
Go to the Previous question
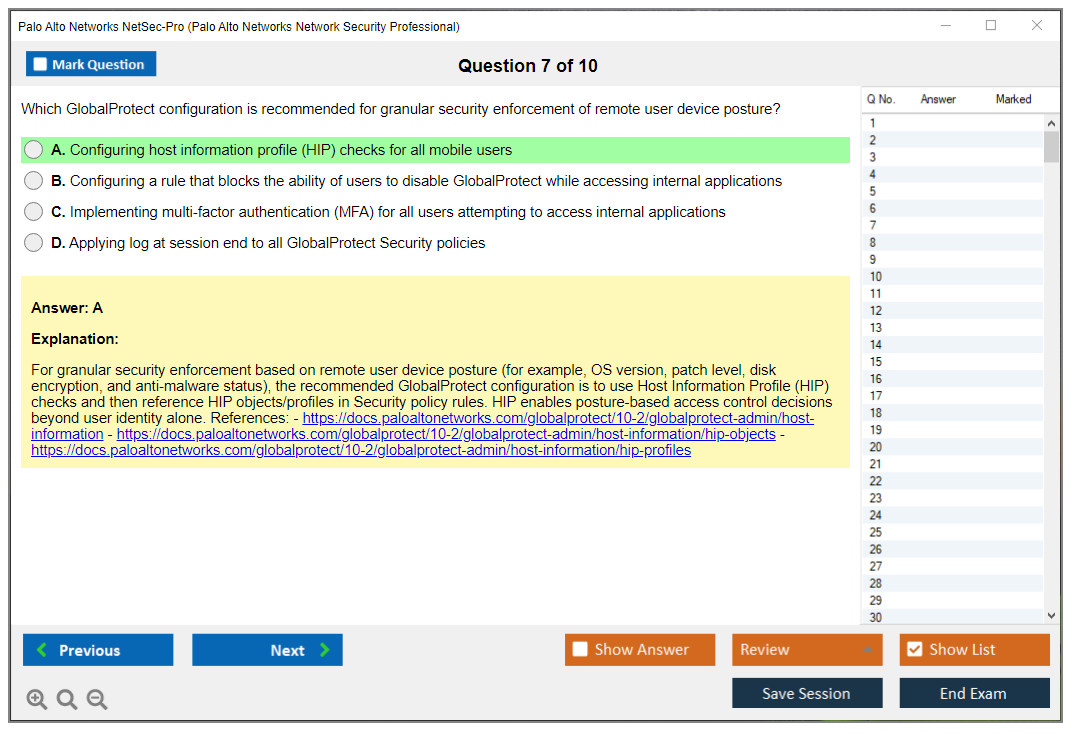pos(98,650)
